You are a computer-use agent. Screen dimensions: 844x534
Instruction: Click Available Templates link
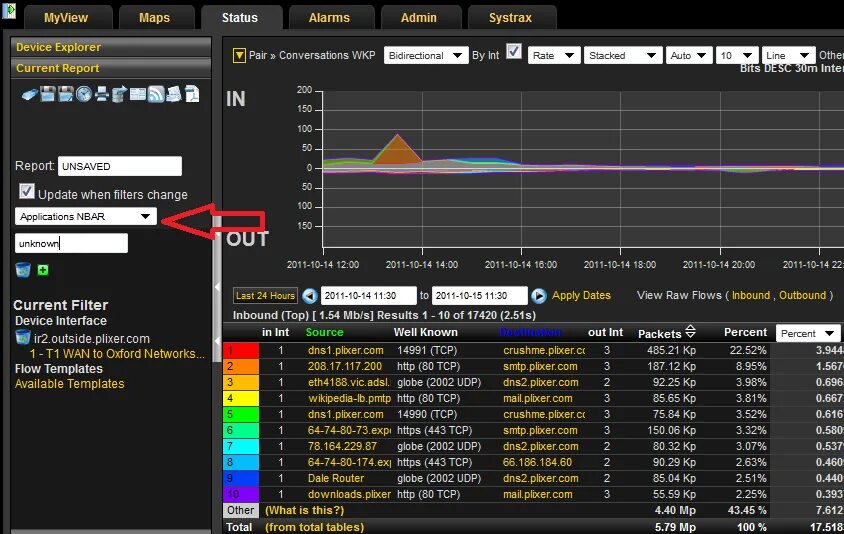[69, 384]
